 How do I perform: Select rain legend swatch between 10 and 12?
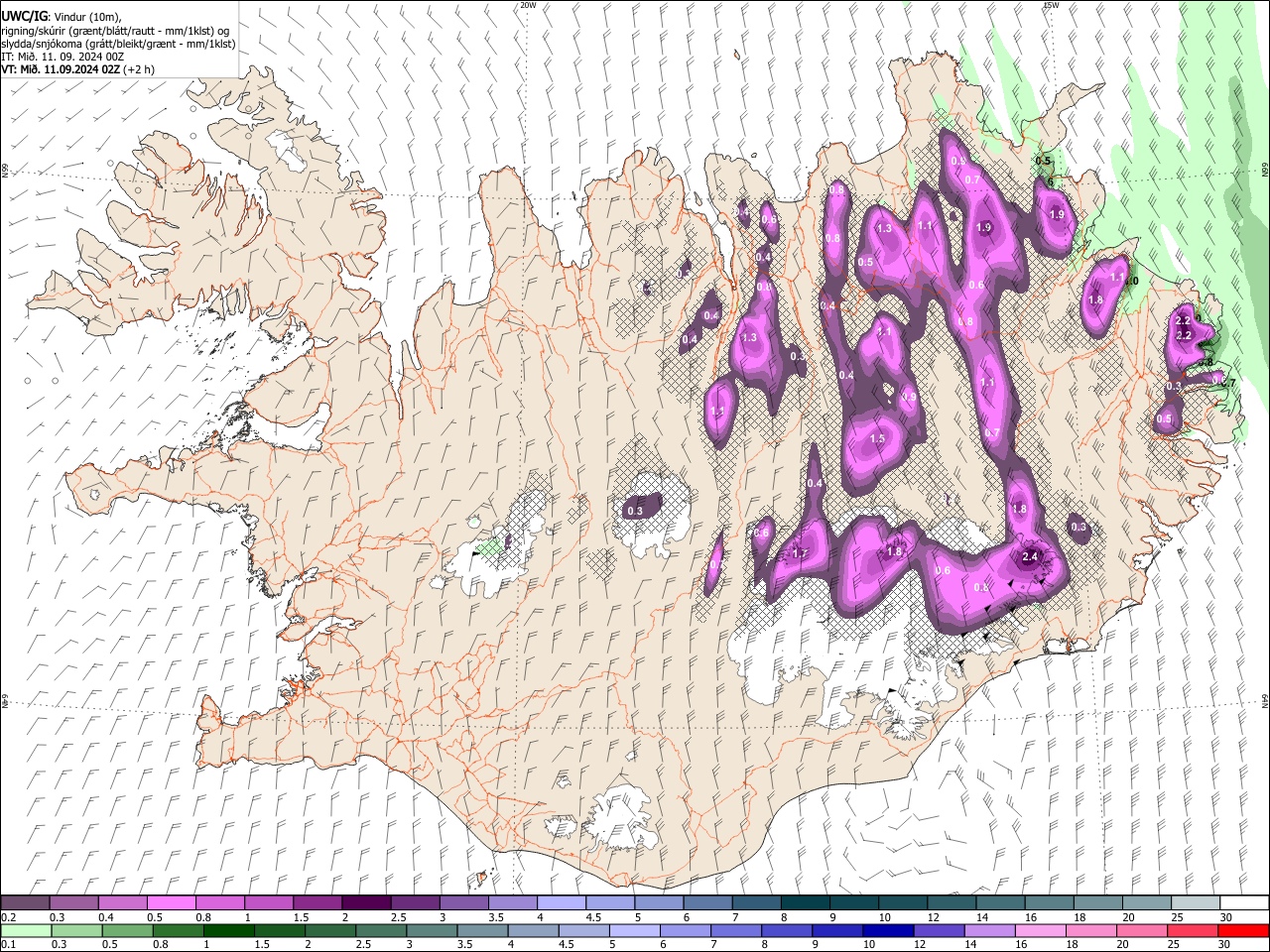point(887,930)
